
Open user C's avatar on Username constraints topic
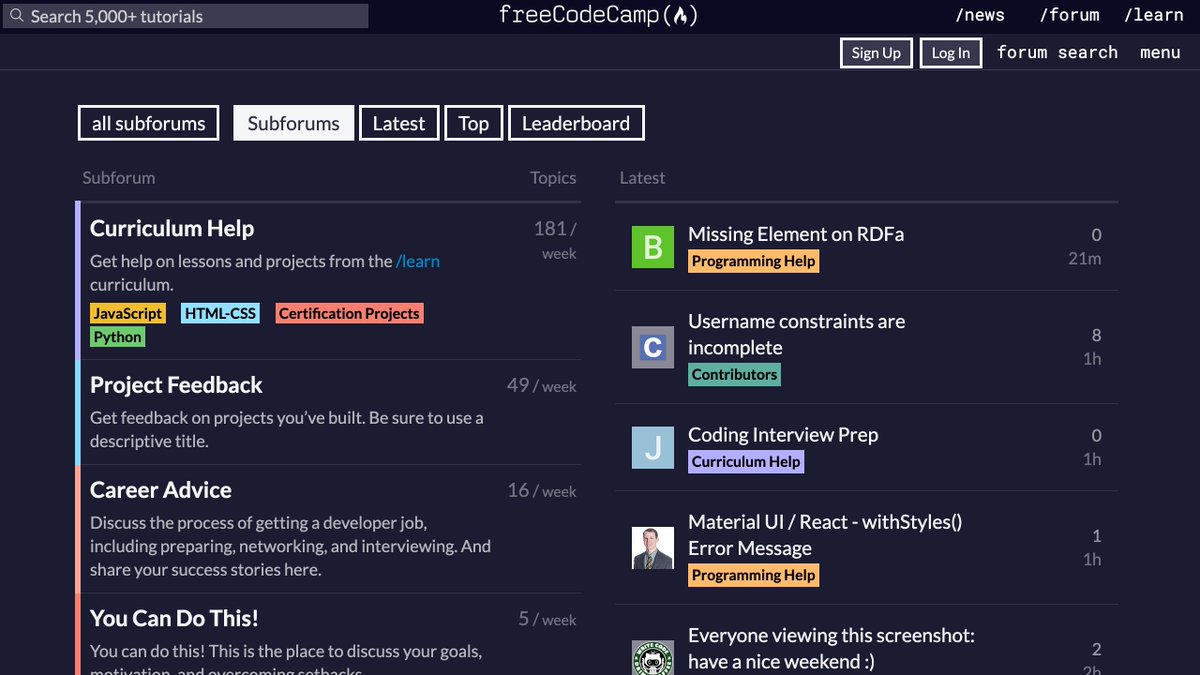[653, 347]
